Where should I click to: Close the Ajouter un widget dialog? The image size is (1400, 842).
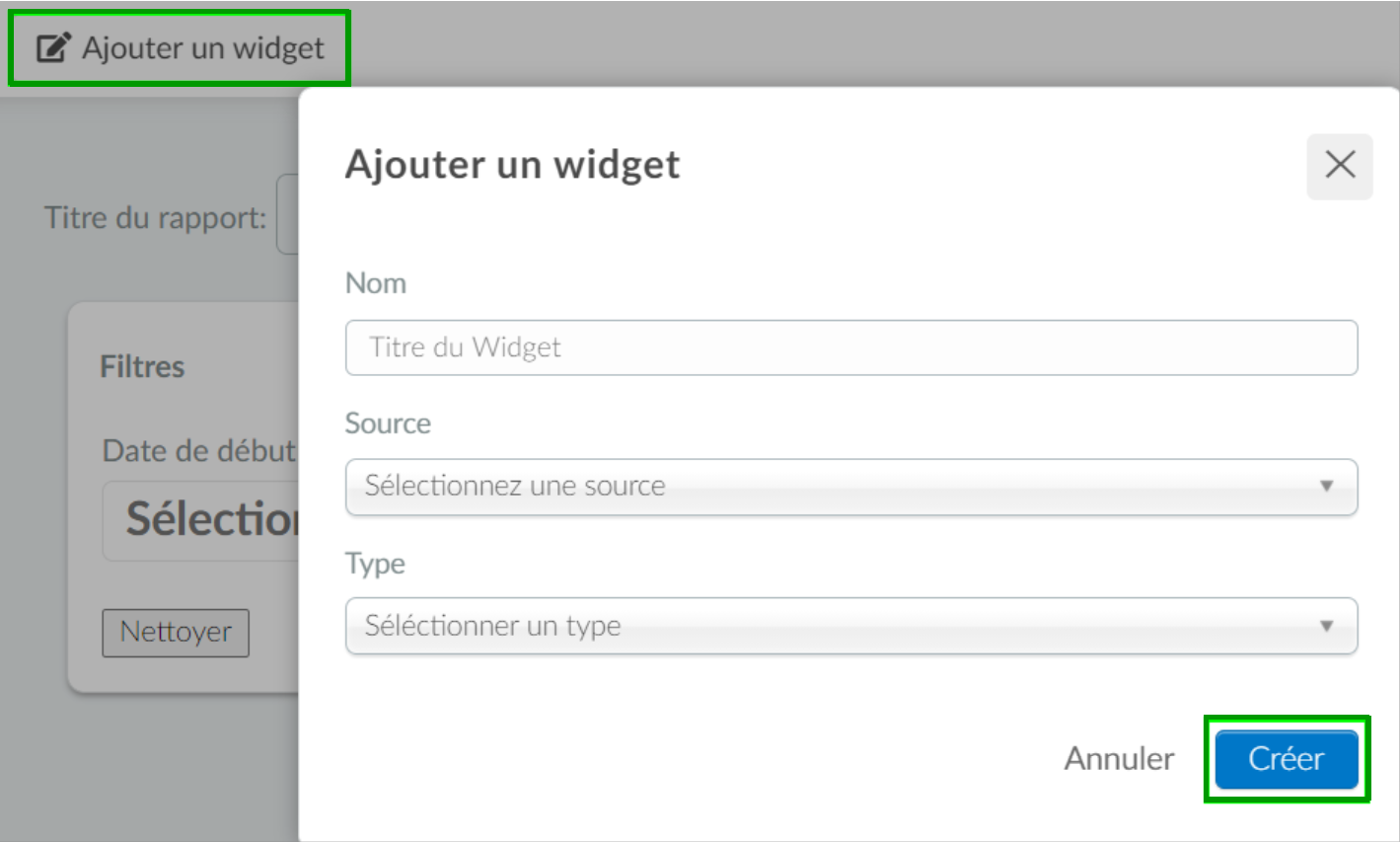point(1340,166)
